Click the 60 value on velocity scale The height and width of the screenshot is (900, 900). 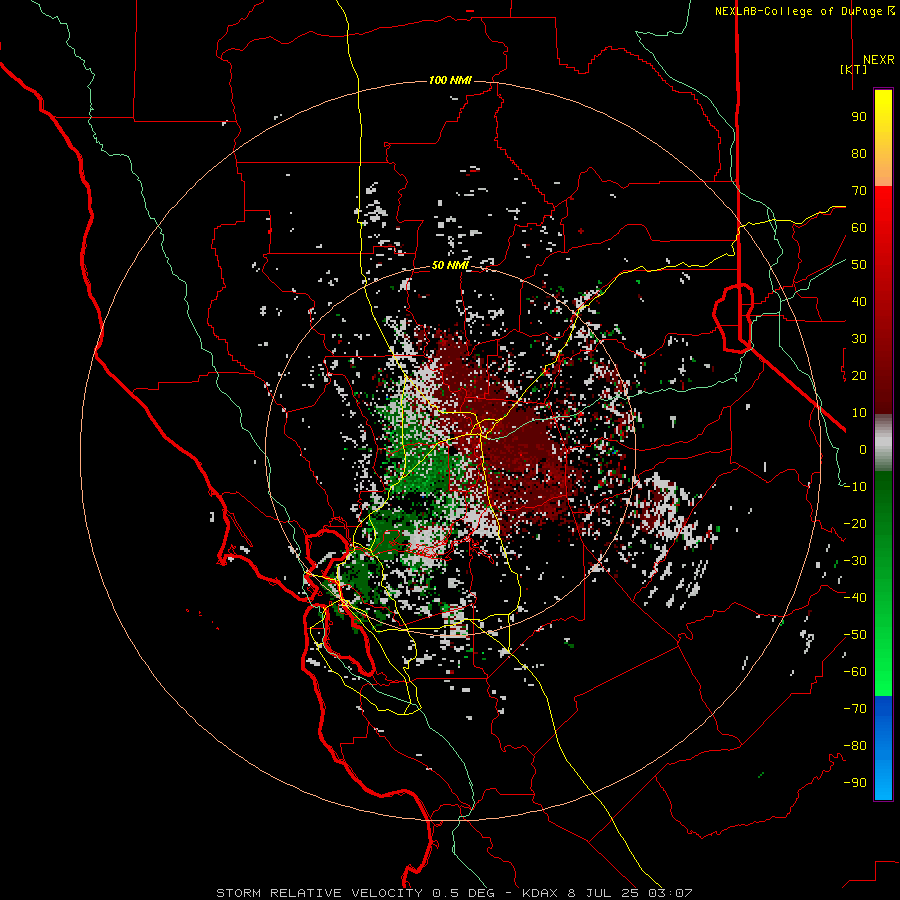(x=859, y=228)
